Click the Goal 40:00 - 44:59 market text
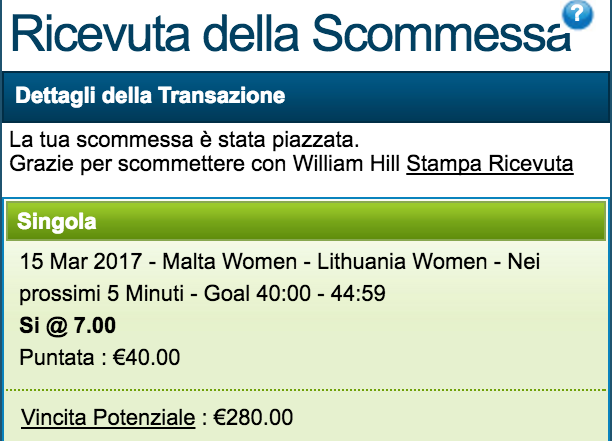The image size is (612, 441). [x=295, y=293]
